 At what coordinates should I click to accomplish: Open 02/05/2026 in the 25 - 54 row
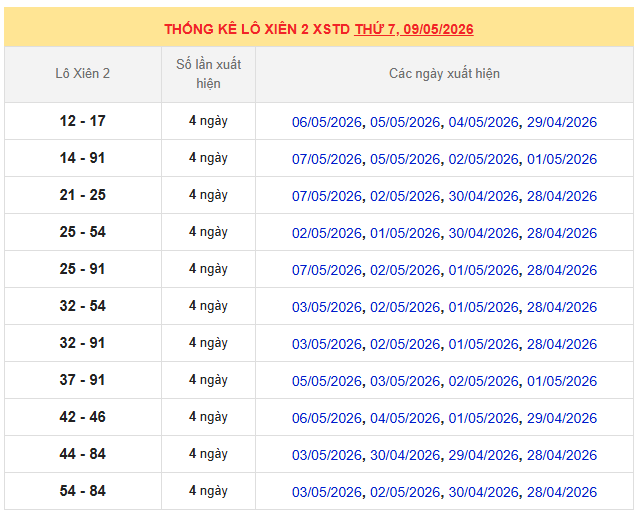[327, 233]
